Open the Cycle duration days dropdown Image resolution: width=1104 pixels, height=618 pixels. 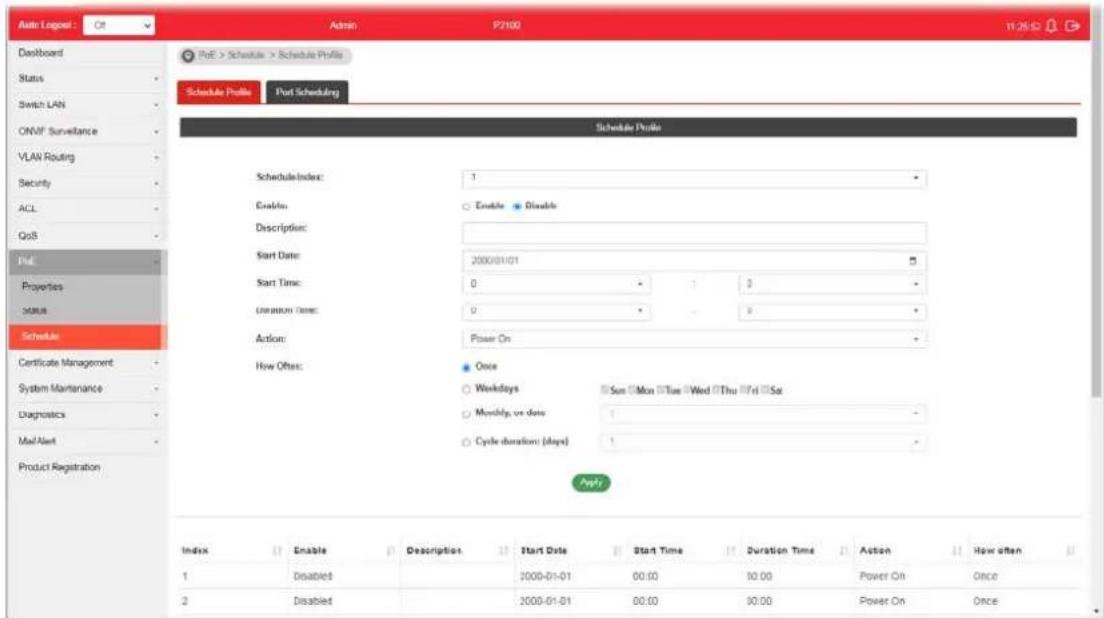pyautogui.click(x=763, y=442)
